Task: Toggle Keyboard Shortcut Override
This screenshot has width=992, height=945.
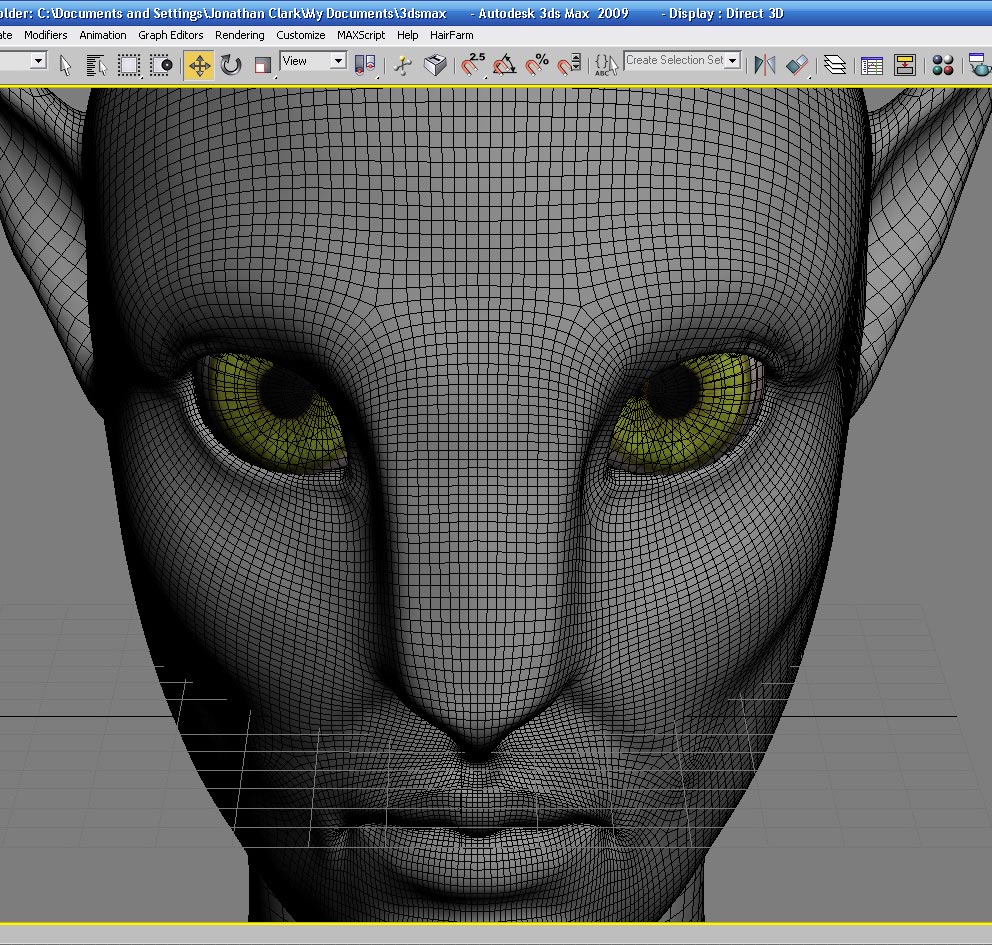Action: pos(435,65)
